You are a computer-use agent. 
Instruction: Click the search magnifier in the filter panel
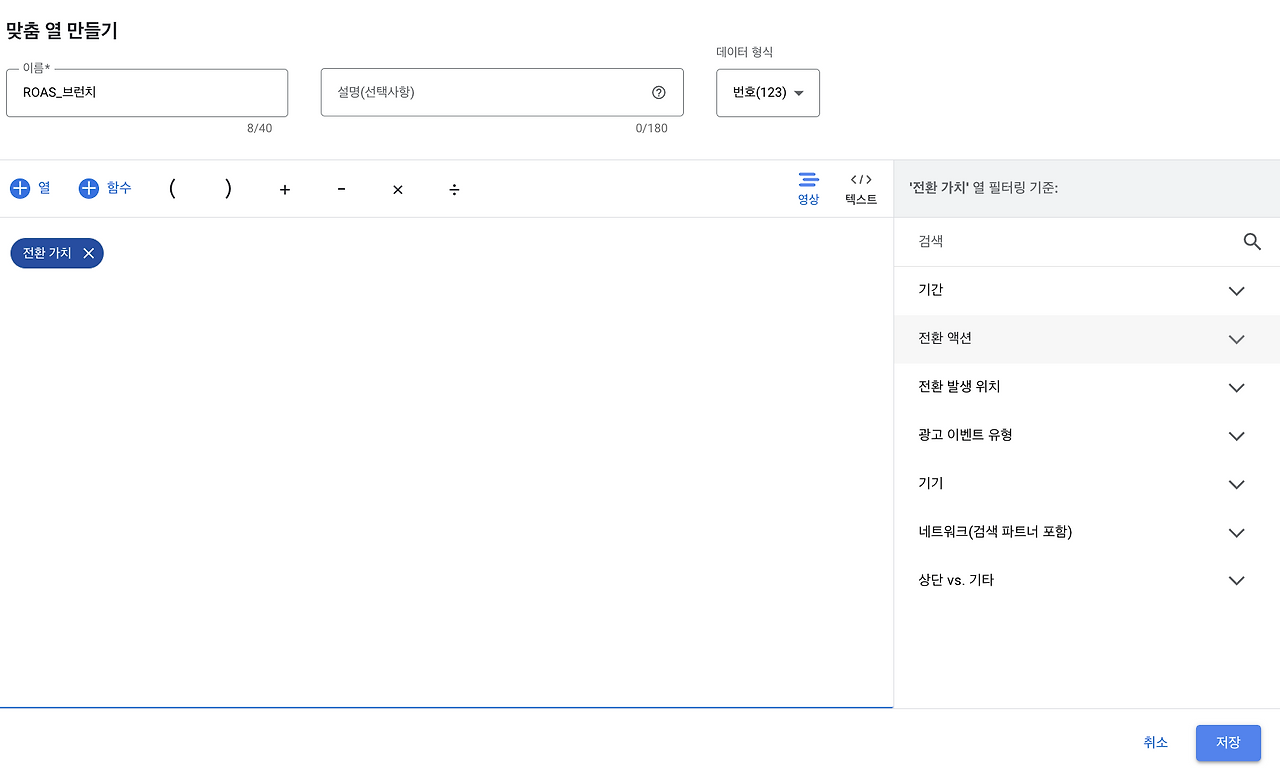[x=1252, y=241]
